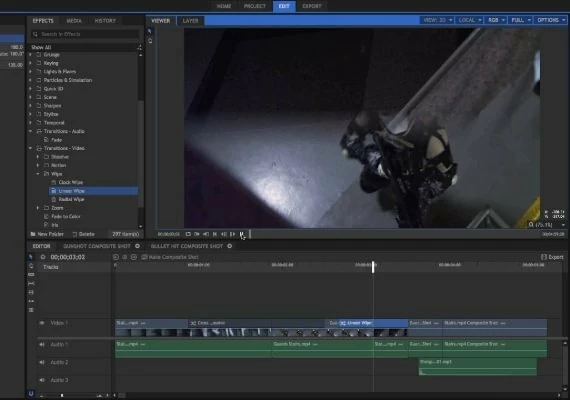Click the viewer hand tool
This screenshot has height=400, width=570.
click(x=150, y=41)
